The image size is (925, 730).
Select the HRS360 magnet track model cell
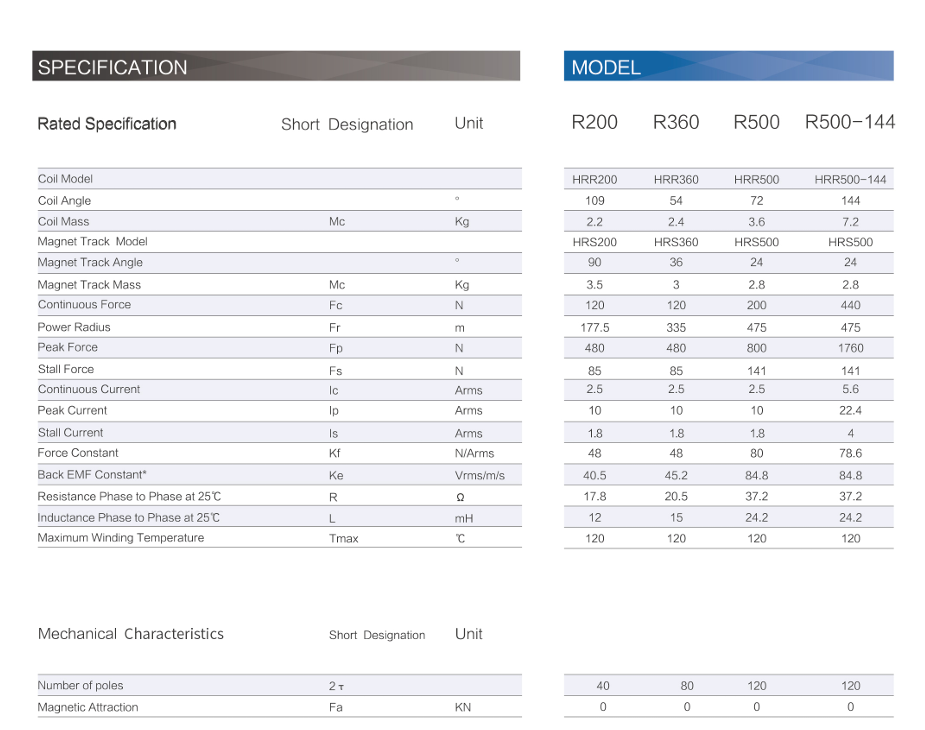[676, 242]
